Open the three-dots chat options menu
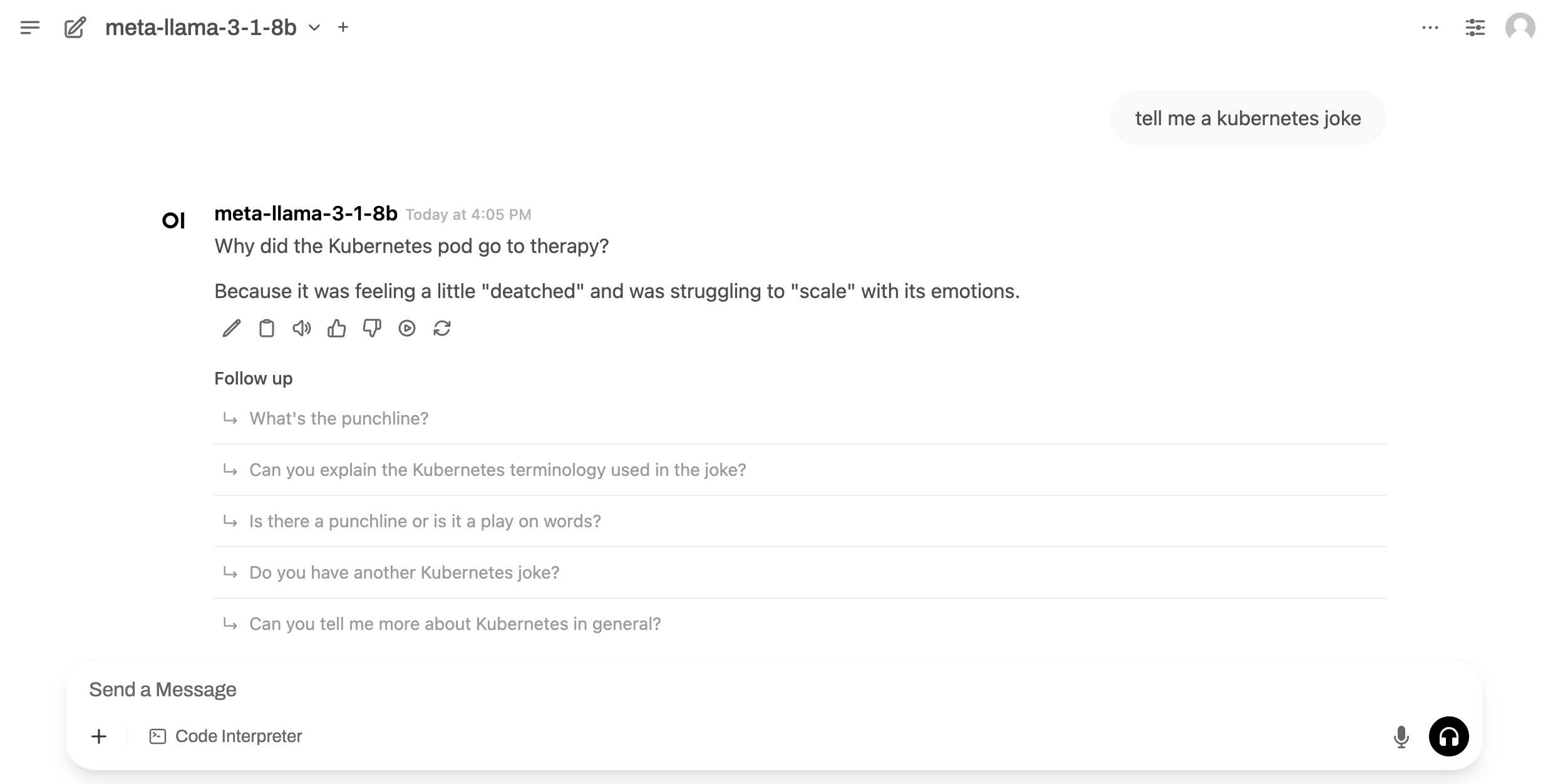The width and height of the screenshot is (1548, 784). [x=1430, y=28]
